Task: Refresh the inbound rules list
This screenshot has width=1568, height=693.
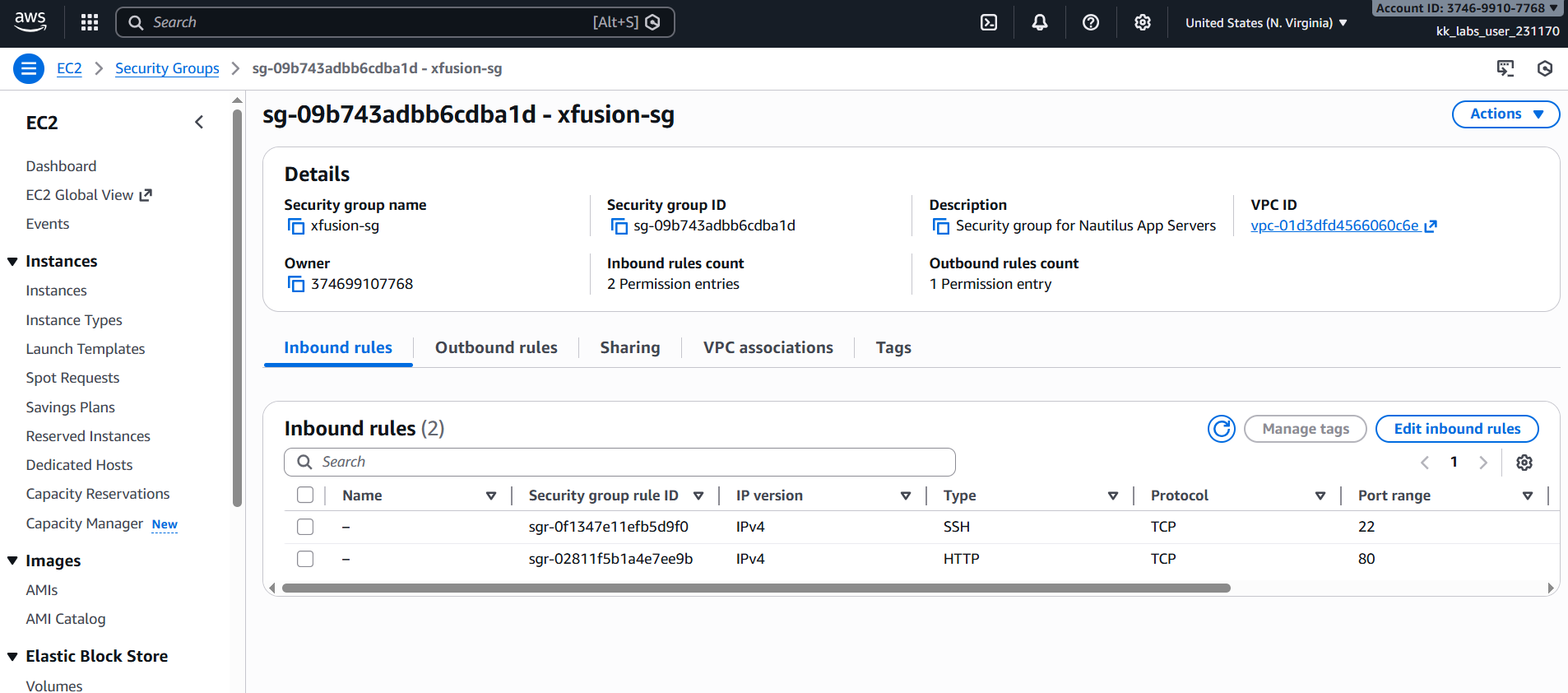Action: (x=1222, y=429)
